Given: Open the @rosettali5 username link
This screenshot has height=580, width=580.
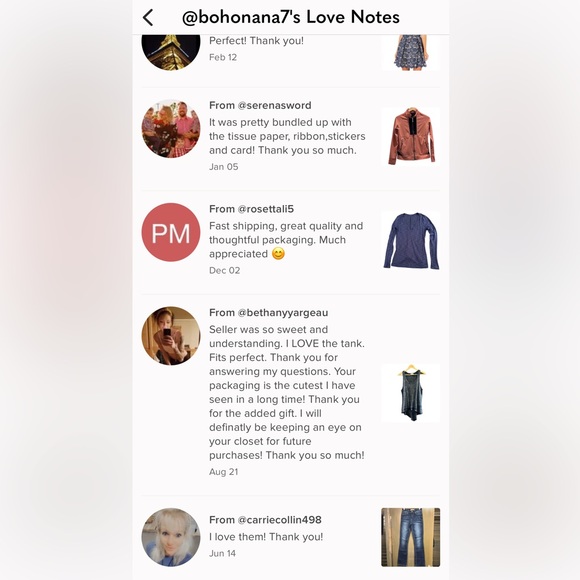Looking at the screenshot, I should coord(266,209).
